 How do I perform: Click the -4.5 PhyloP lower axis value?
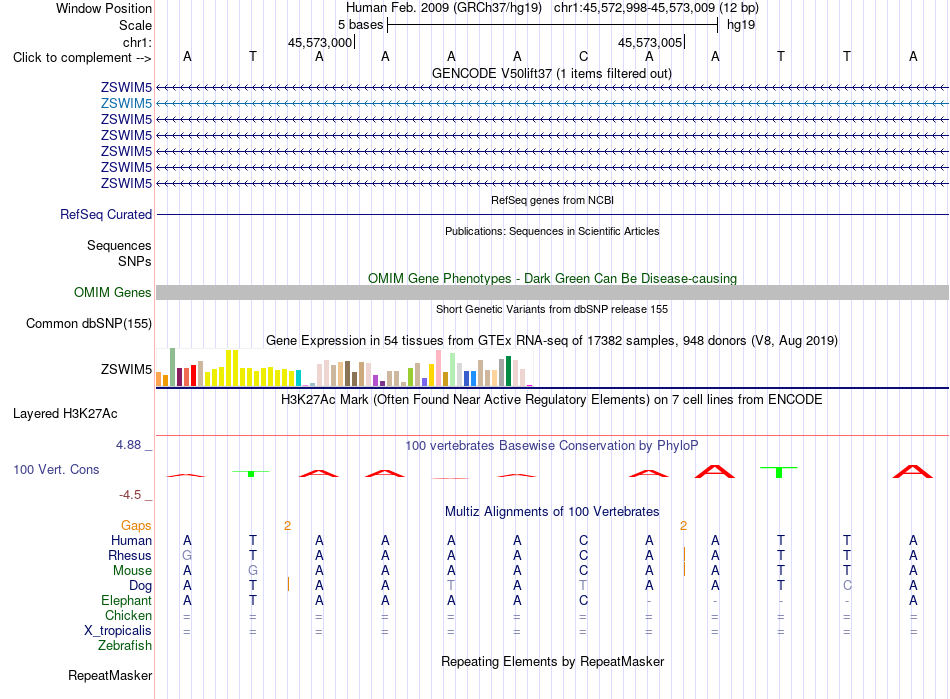(x=130, y=495)
